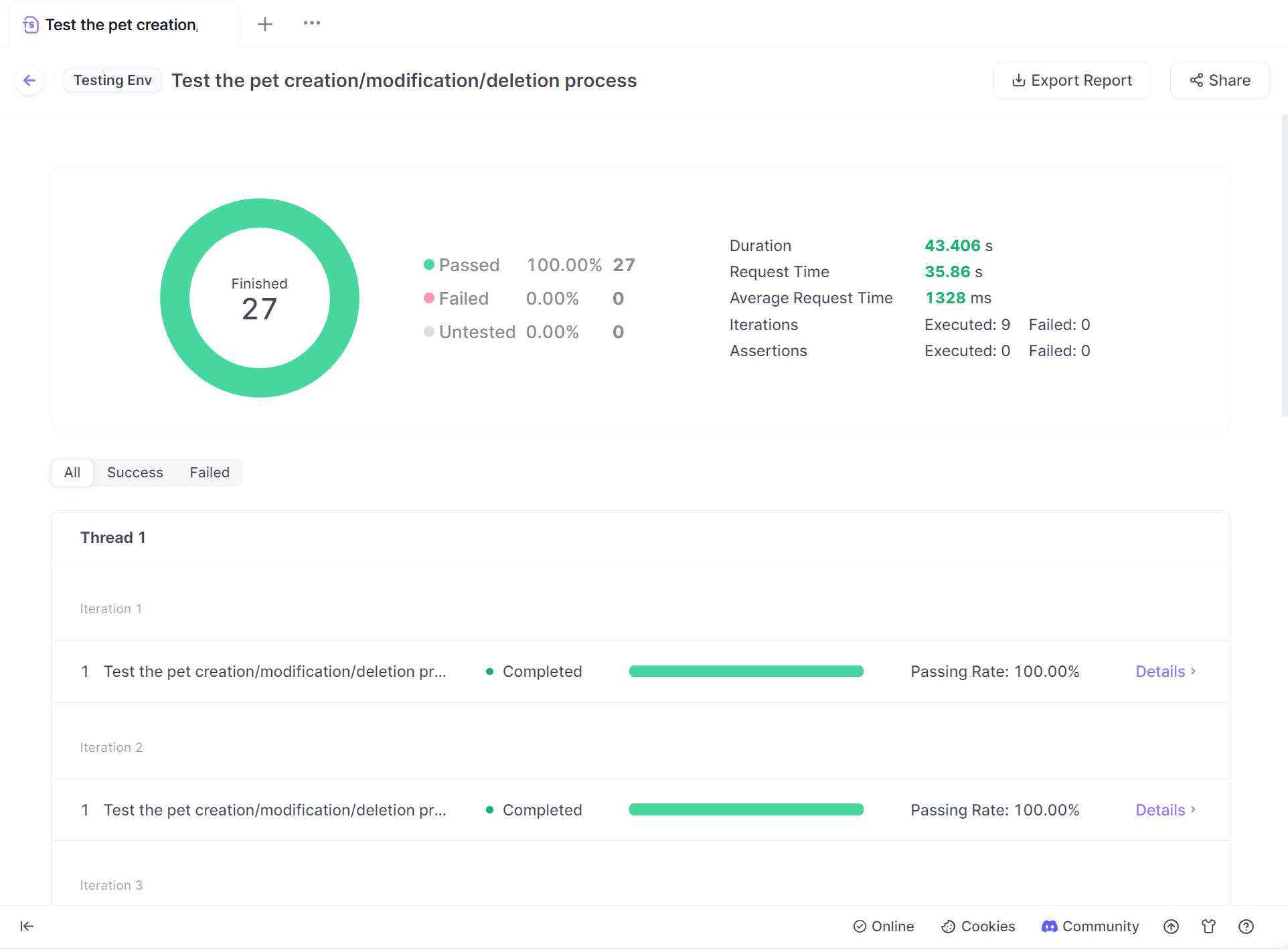Click the Iteration 3 label
The width and height of the screenshot is (1288, 950).
click(x=111, y=885)
